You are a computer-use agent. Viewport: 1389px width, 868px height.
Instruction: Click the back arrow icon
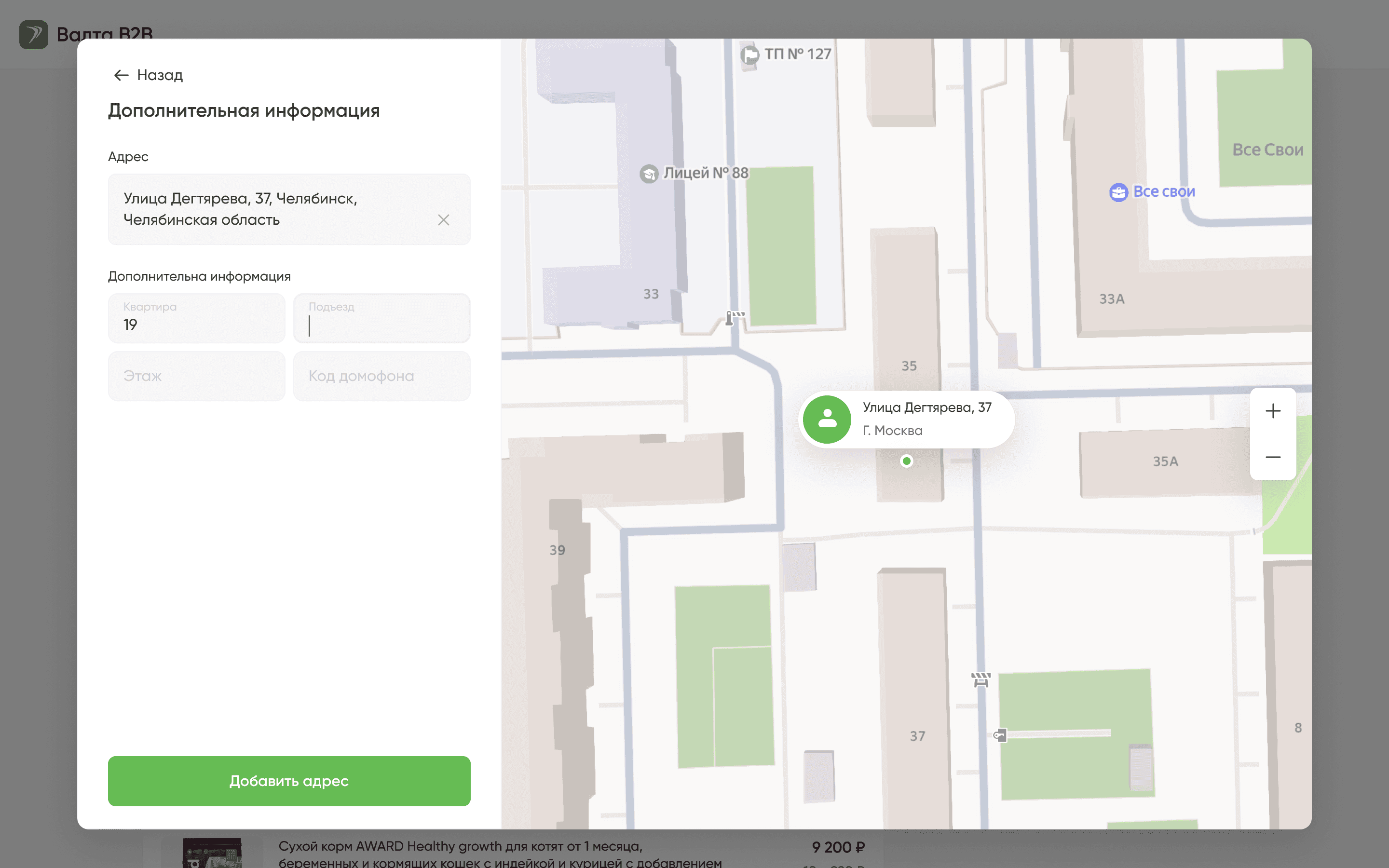pos(121,75)
